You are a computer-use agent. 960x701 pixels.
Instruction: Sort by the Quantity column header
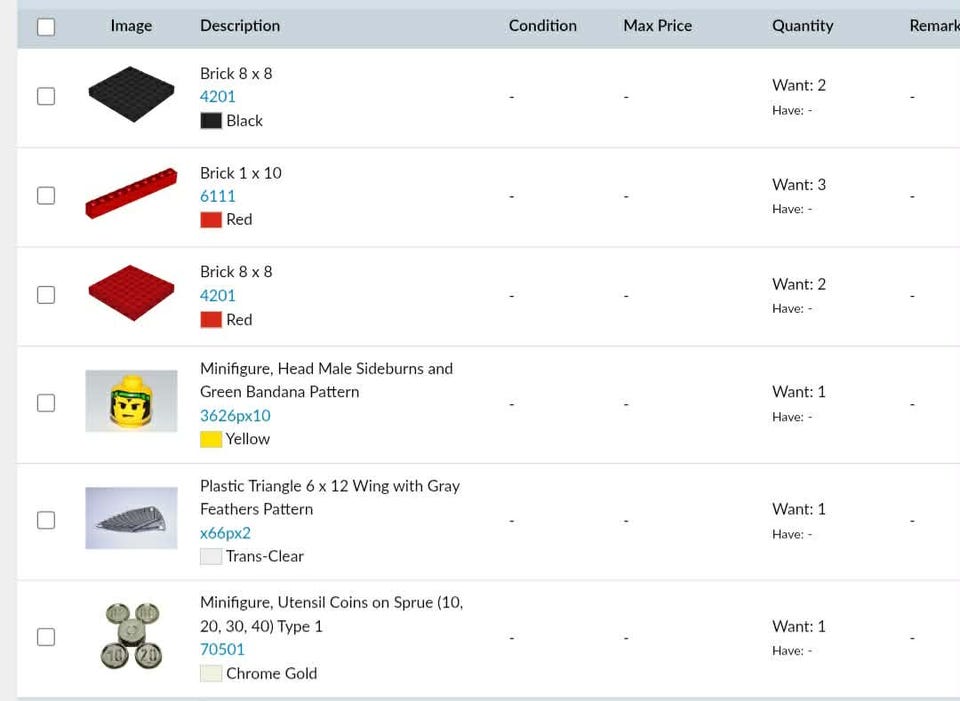[803, 26]
